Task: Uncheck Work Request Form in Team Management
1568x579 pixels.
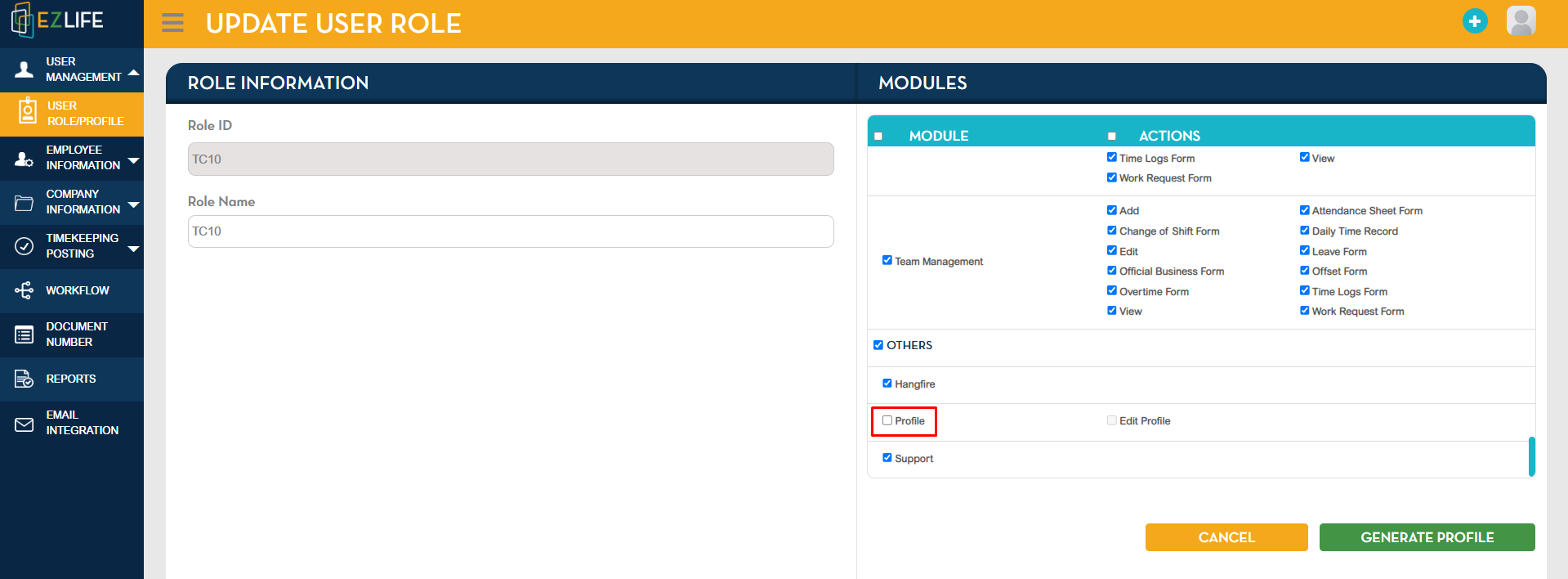Action: (x=1305, y=311)
